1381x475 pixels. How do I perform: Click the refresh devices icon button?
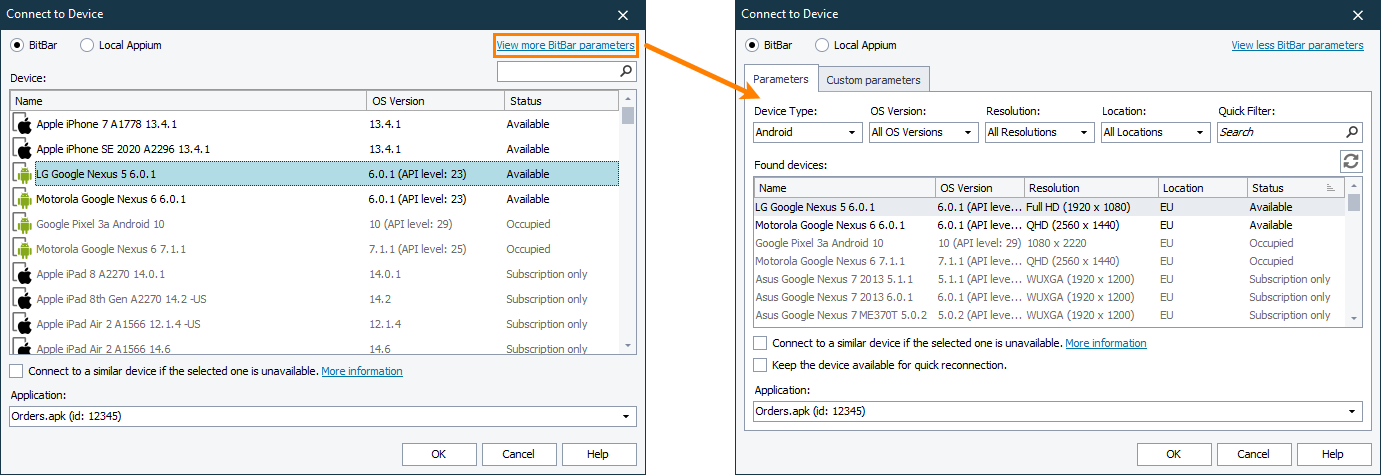[1352, 161]
